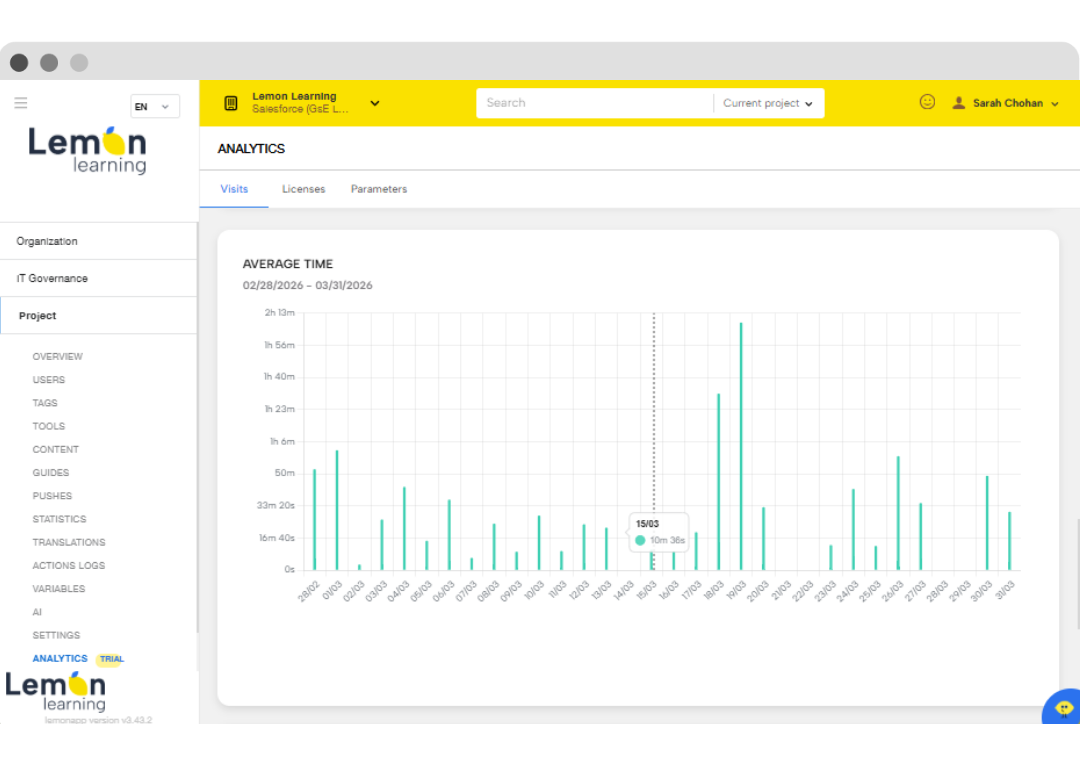The height and width of the screenshot is (766, 1080).
Task: Select the Visits tab
Action: 234,189
